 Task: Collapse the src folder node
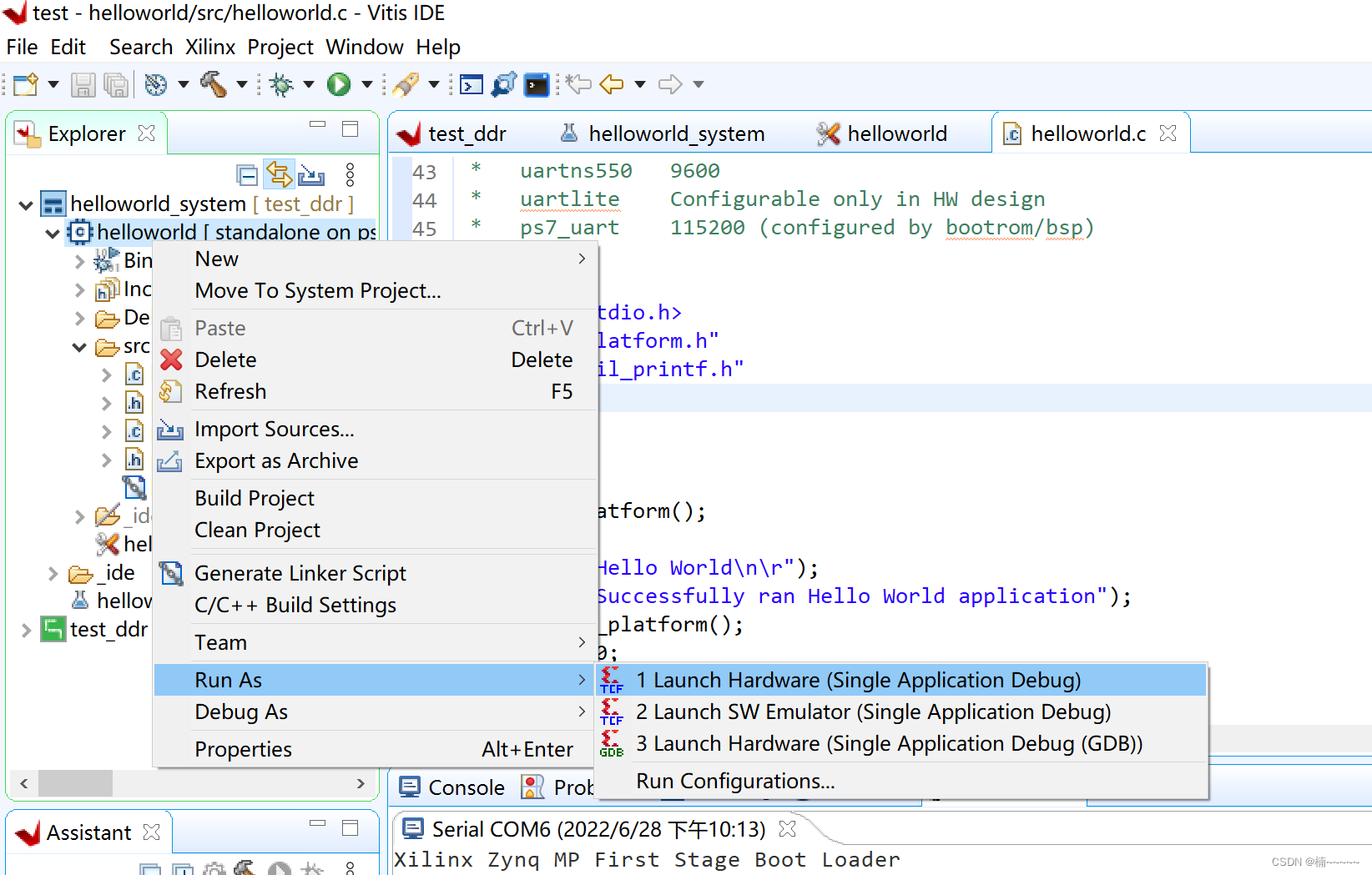(79, 346)
